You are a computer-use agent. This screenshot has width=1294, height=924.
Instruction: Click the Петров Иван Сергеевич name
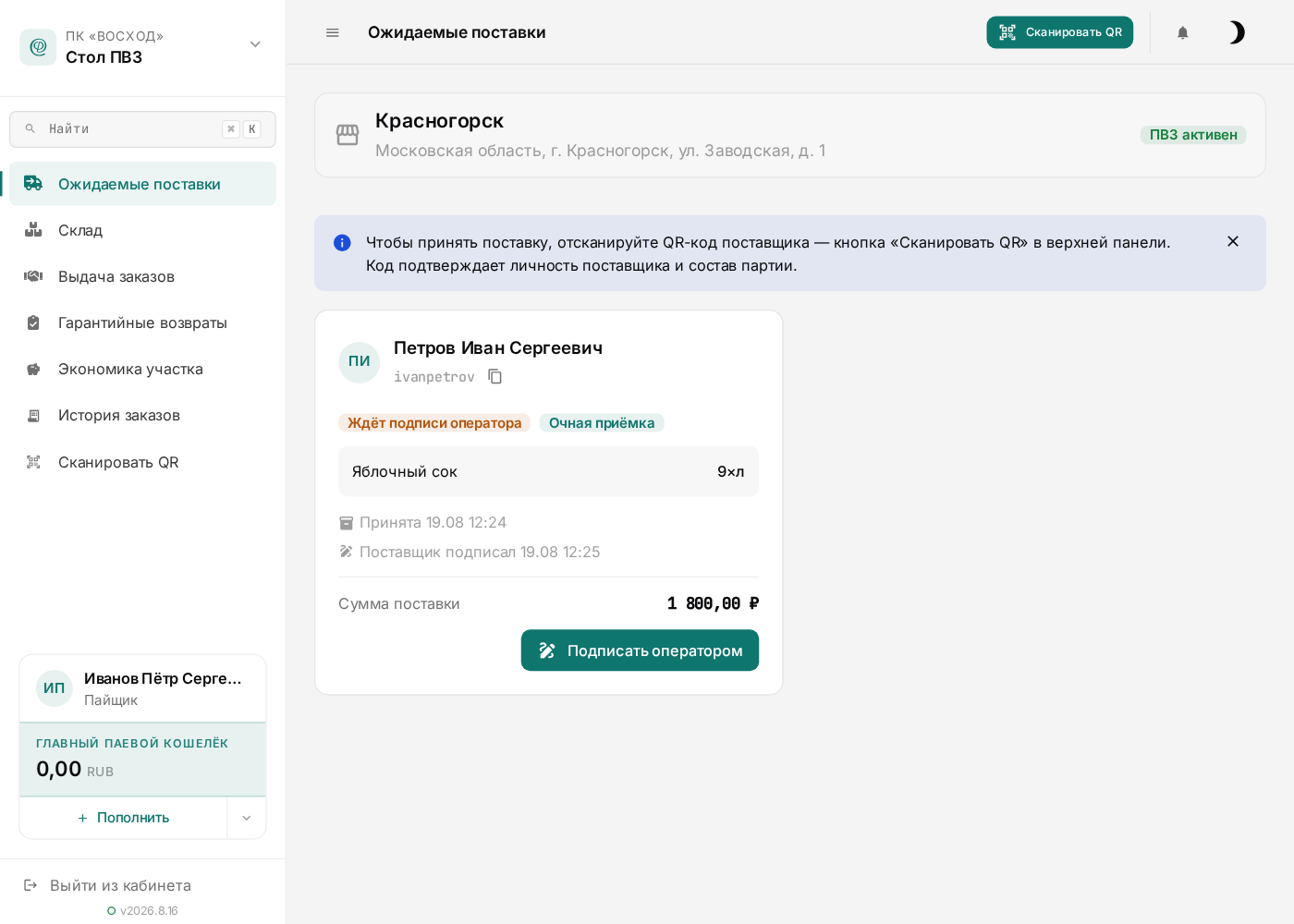(x=498, y=348)
